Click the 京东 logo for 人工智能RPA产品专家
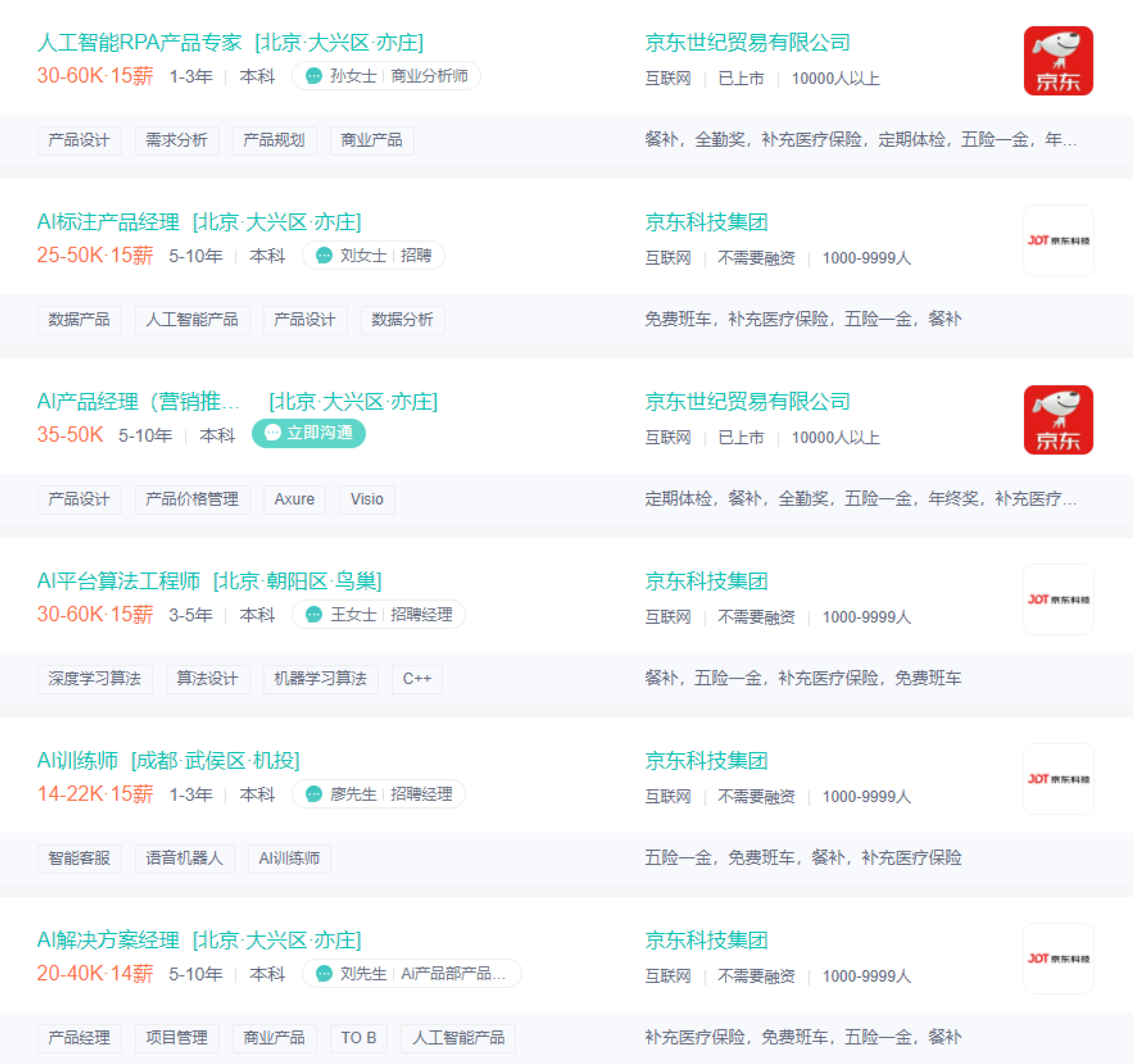Viewport: 1133px width, 1064px height. click(x=1059, y=61)
